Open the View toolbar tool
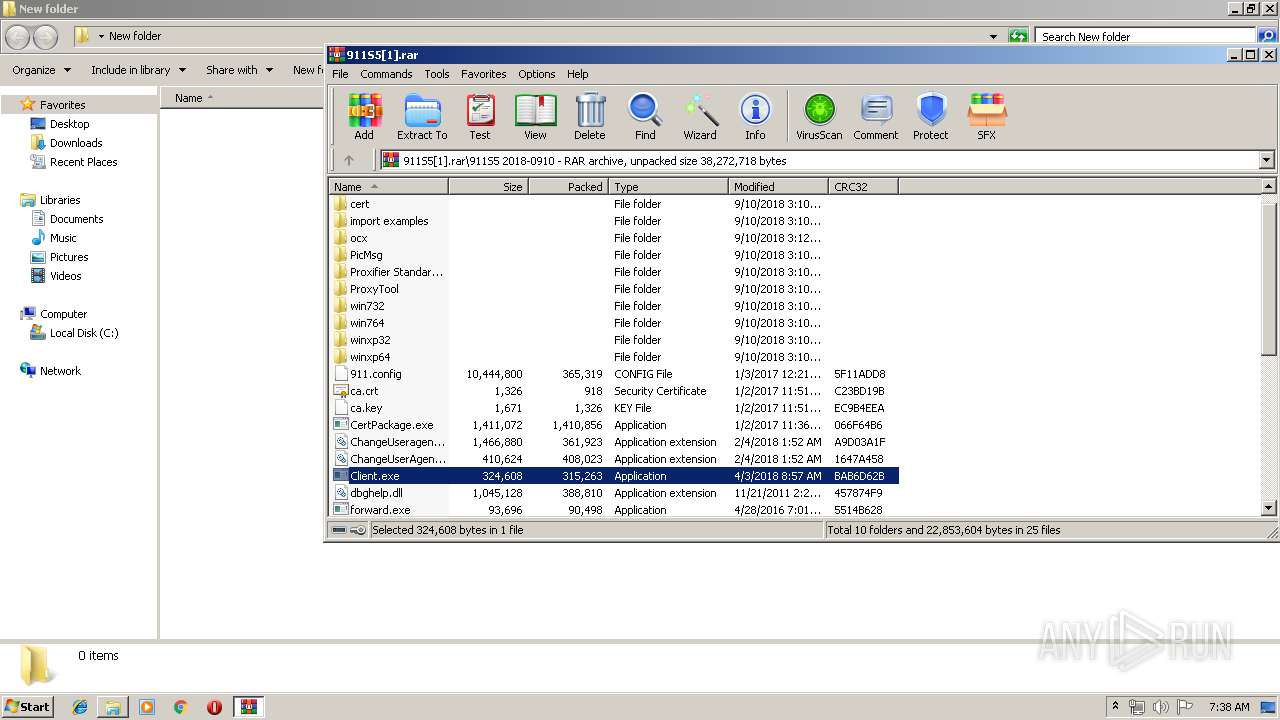 tap(535, 116)
